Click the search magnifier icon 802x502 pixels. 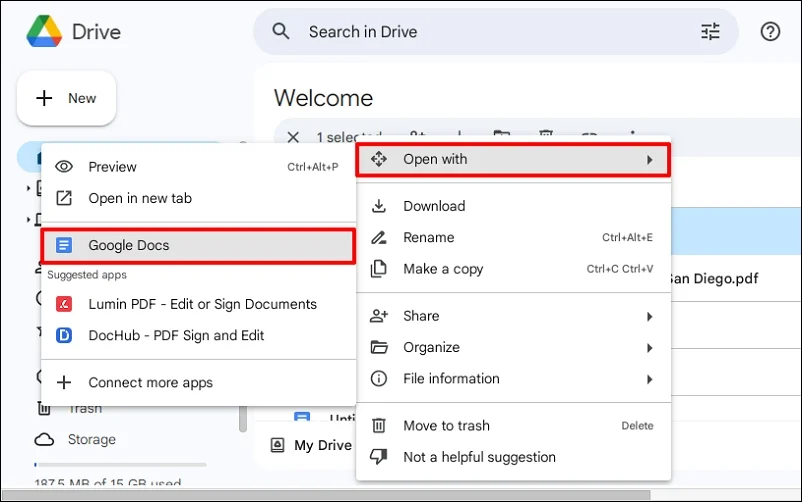tap(281, 31)
